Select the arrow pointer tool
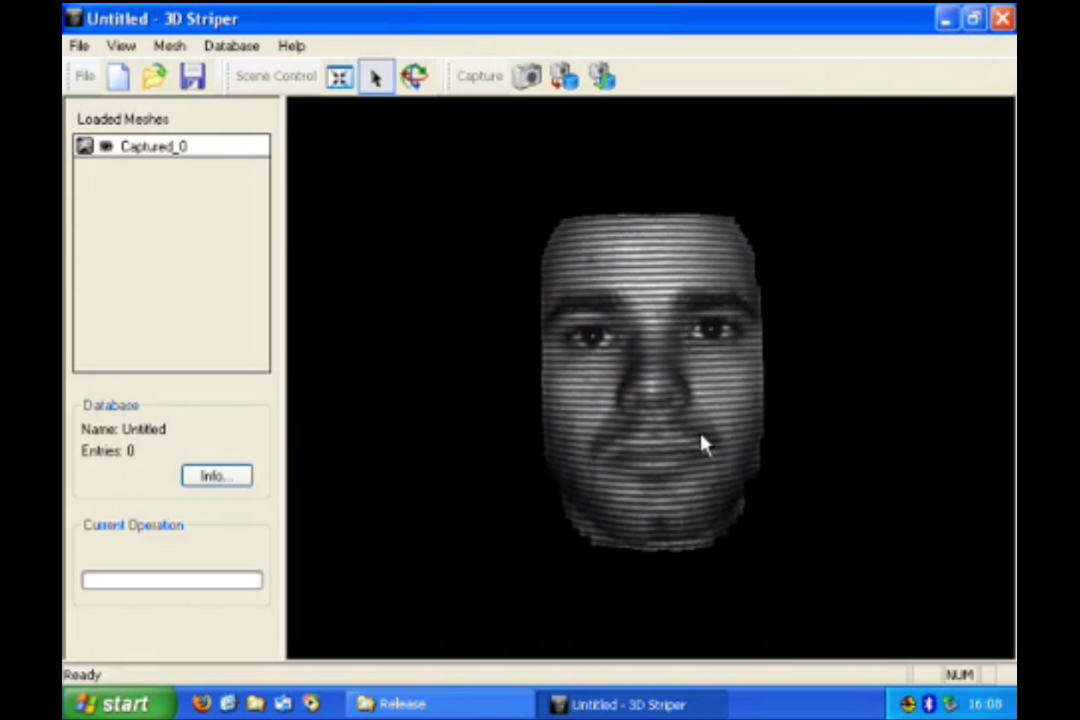1080x720 pixels. coord(376,77)
